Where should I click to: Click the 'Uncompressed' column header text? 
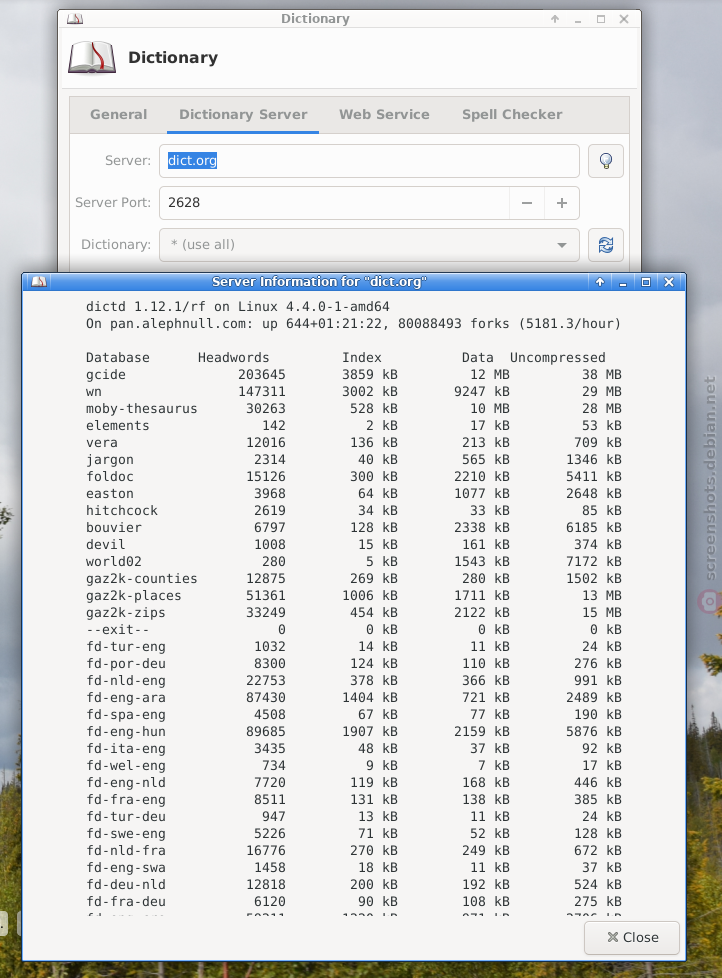(557, 357)
